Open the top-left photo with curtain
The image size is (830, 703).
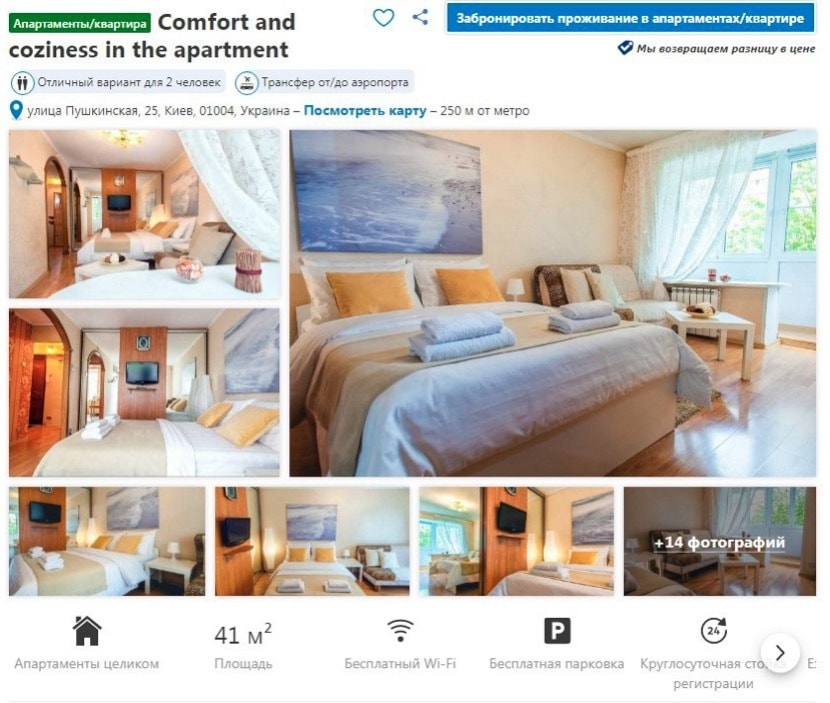[x=144, y=214]
